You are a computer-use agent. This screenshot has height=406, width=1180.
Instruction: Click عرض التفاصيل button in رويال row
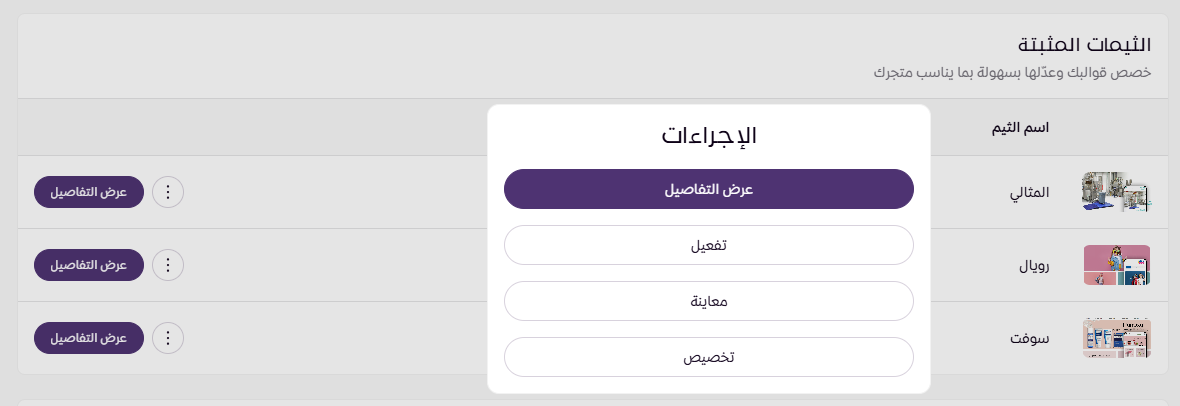click(x=89, y=265)
